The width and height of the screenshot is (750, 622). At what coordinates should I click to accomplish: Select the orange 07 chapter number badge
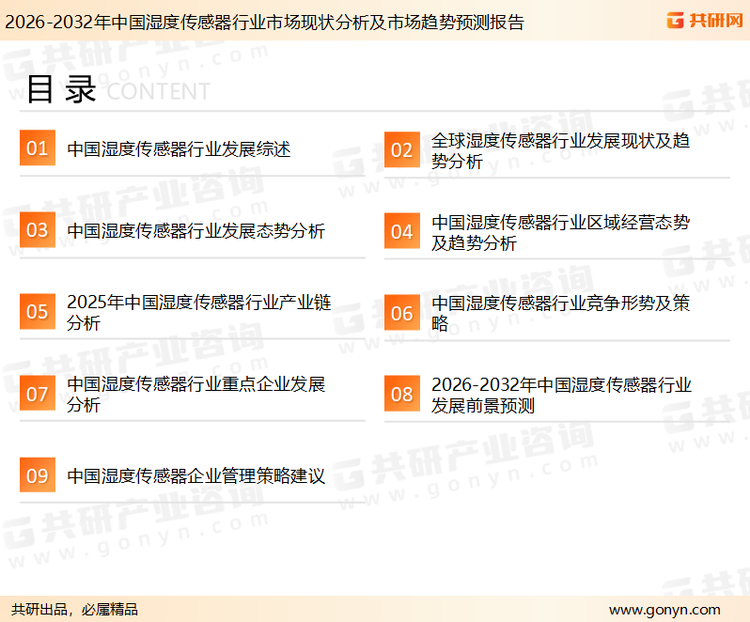point(37,393)
